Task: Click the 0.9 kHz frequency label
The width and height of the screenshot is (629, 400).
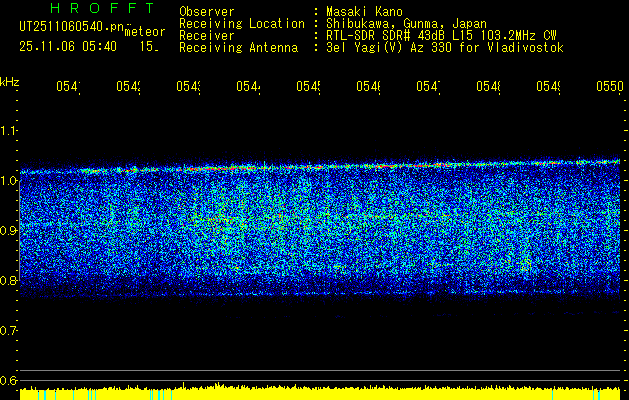Action: [x=9, y=231]
